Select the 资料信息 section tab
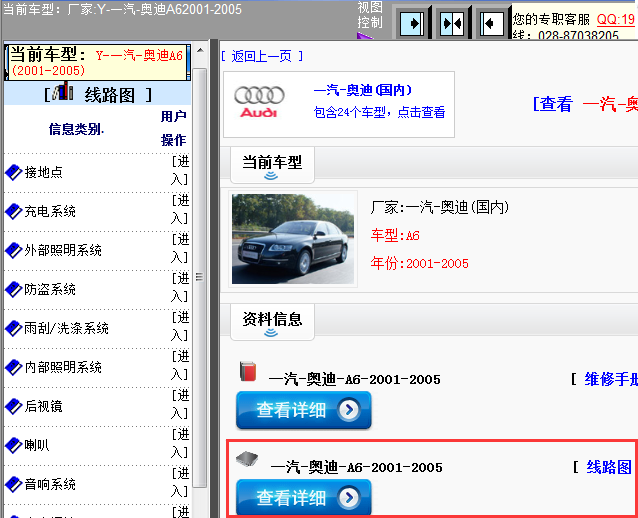Screen dimensions: 638x518 [272, 322]
